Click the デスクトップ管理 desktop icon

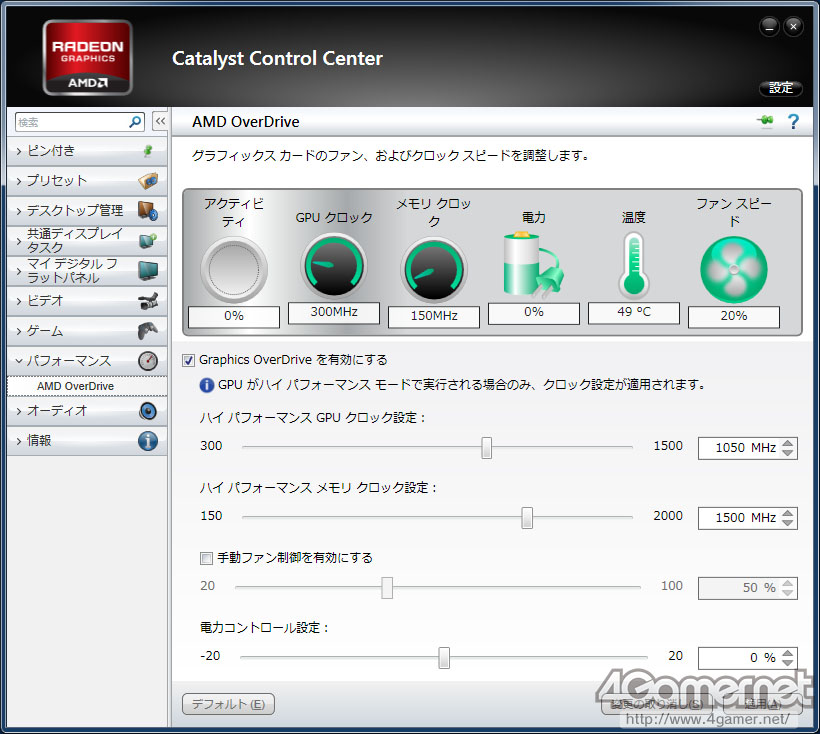tap(148, 211)
